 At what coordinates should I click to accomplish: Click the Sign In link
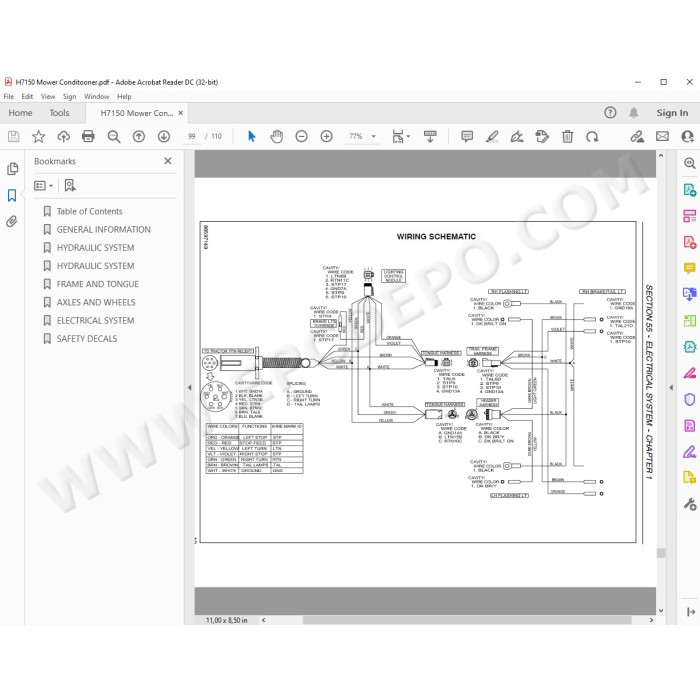point(672,113)
